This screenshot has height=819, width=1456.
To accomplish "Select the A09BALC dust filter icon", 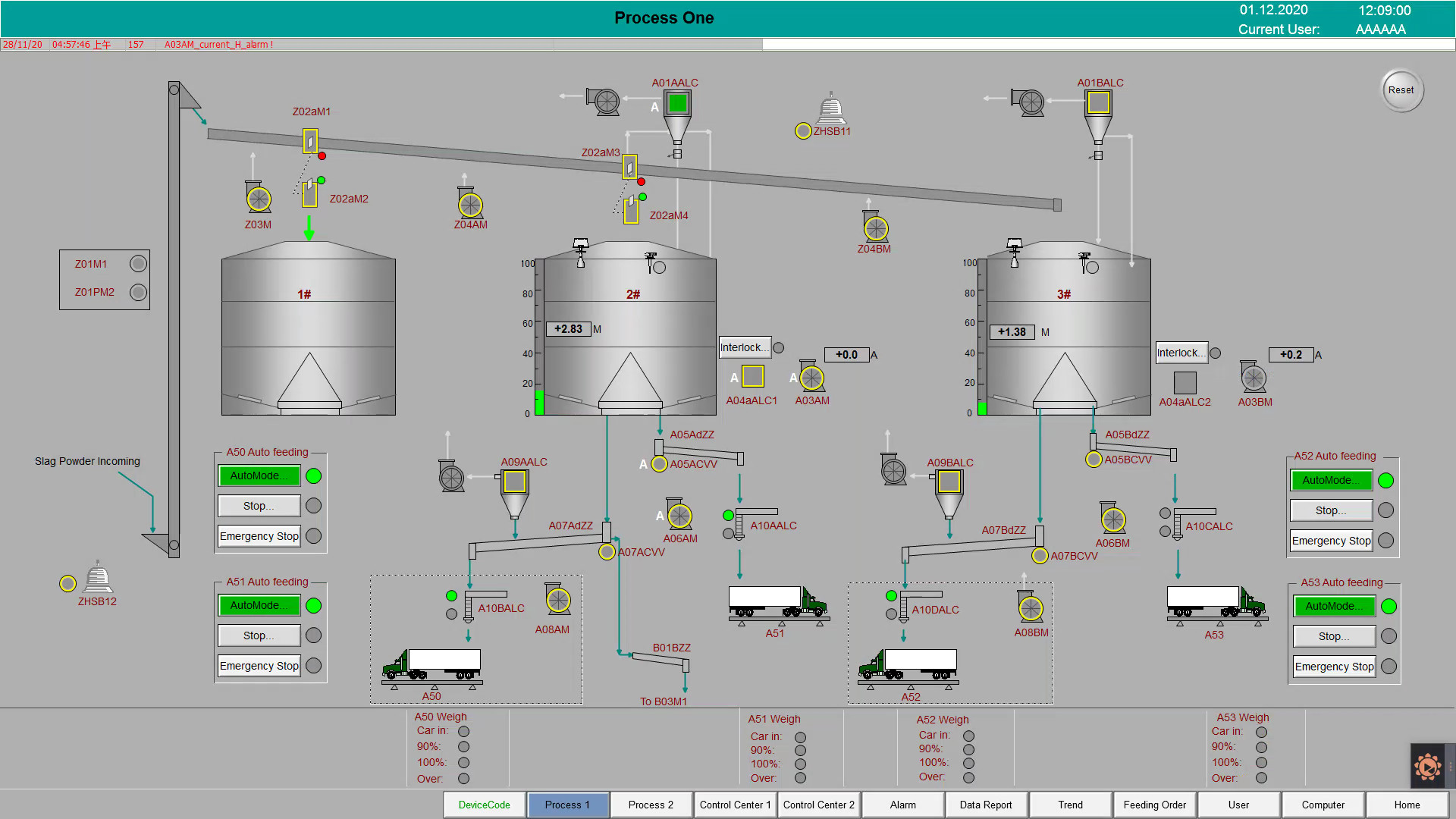I will [949, 482].
